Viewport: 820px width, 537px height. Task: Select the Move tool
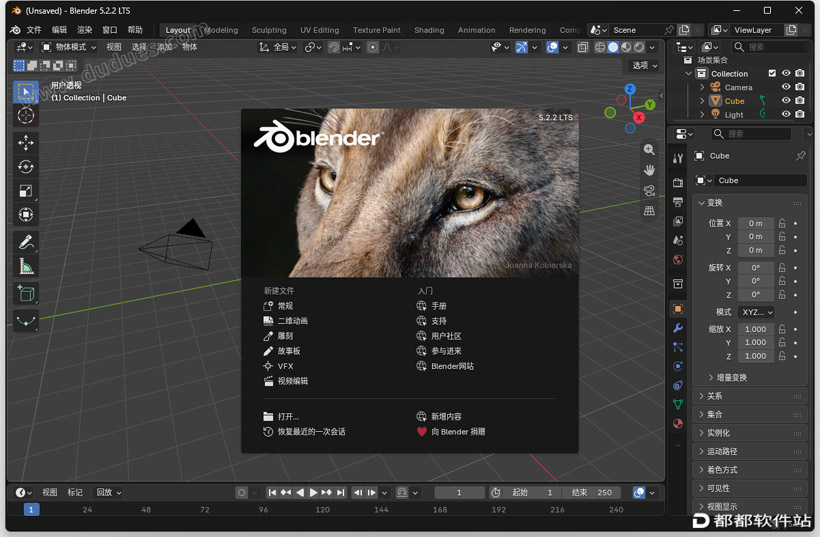(x=25, y=143)
